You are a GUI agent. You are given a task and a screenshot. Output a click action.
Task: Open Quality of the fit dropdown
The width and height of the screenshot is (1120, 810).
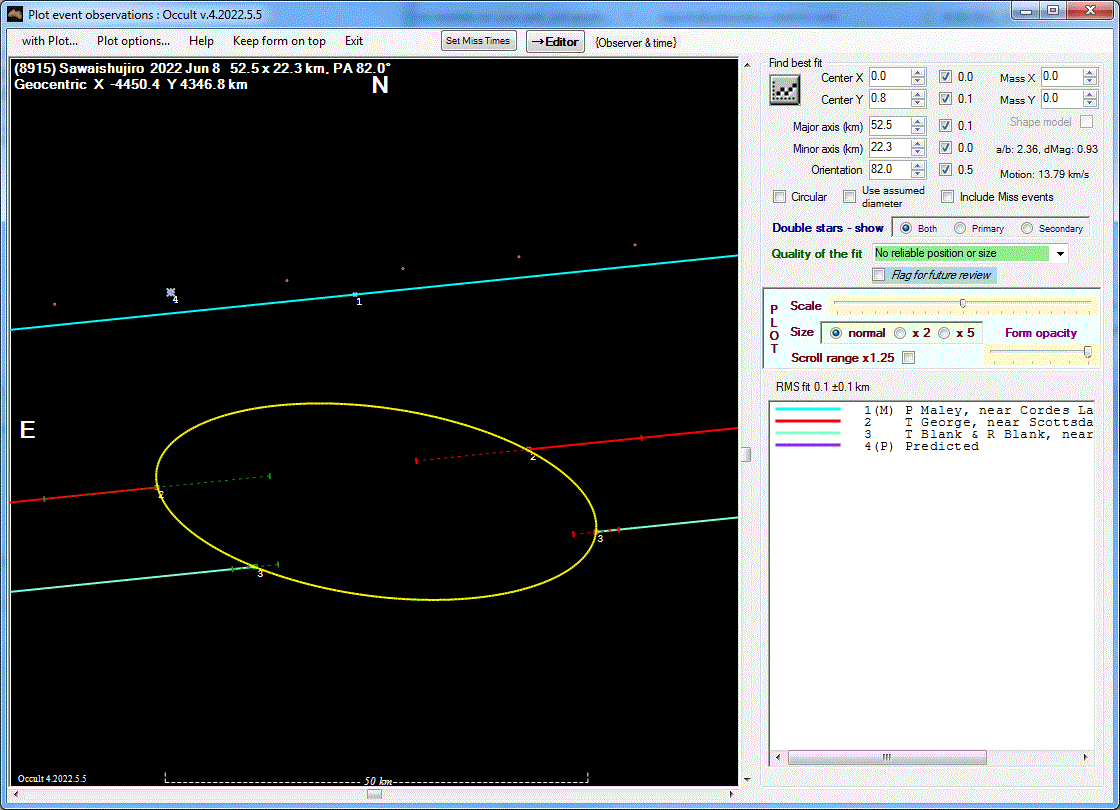pyautogui.click(x=1060, y=254)
